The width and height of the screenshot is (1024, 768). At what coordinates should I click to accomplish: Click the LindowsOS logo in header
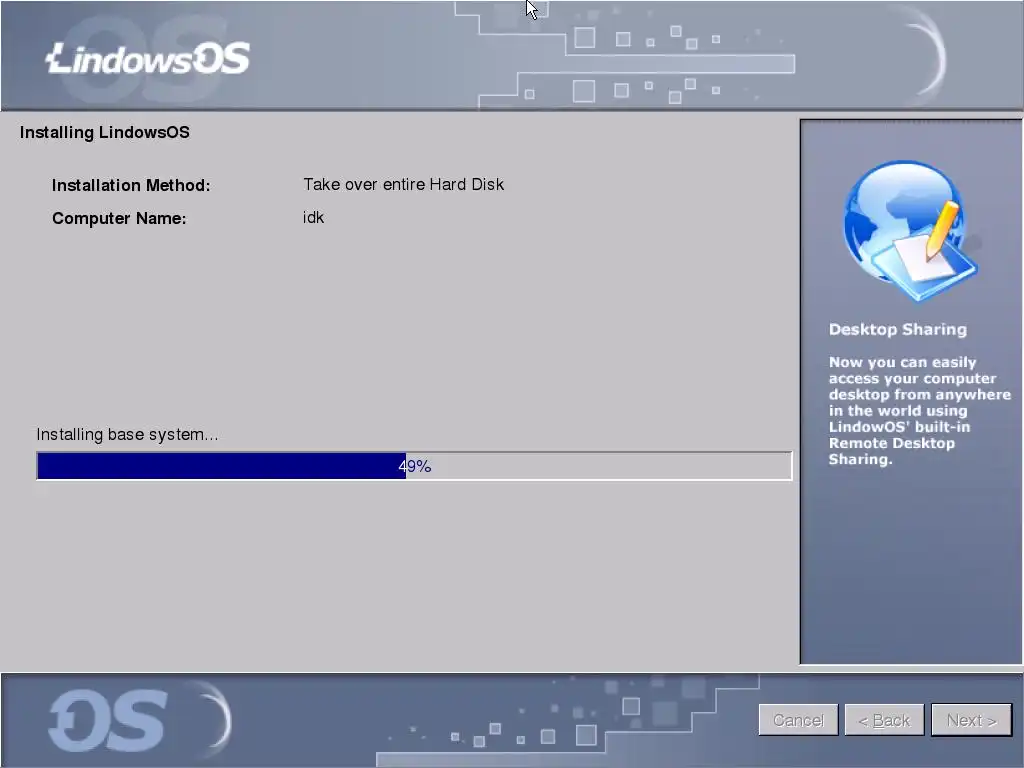point(148,58)
